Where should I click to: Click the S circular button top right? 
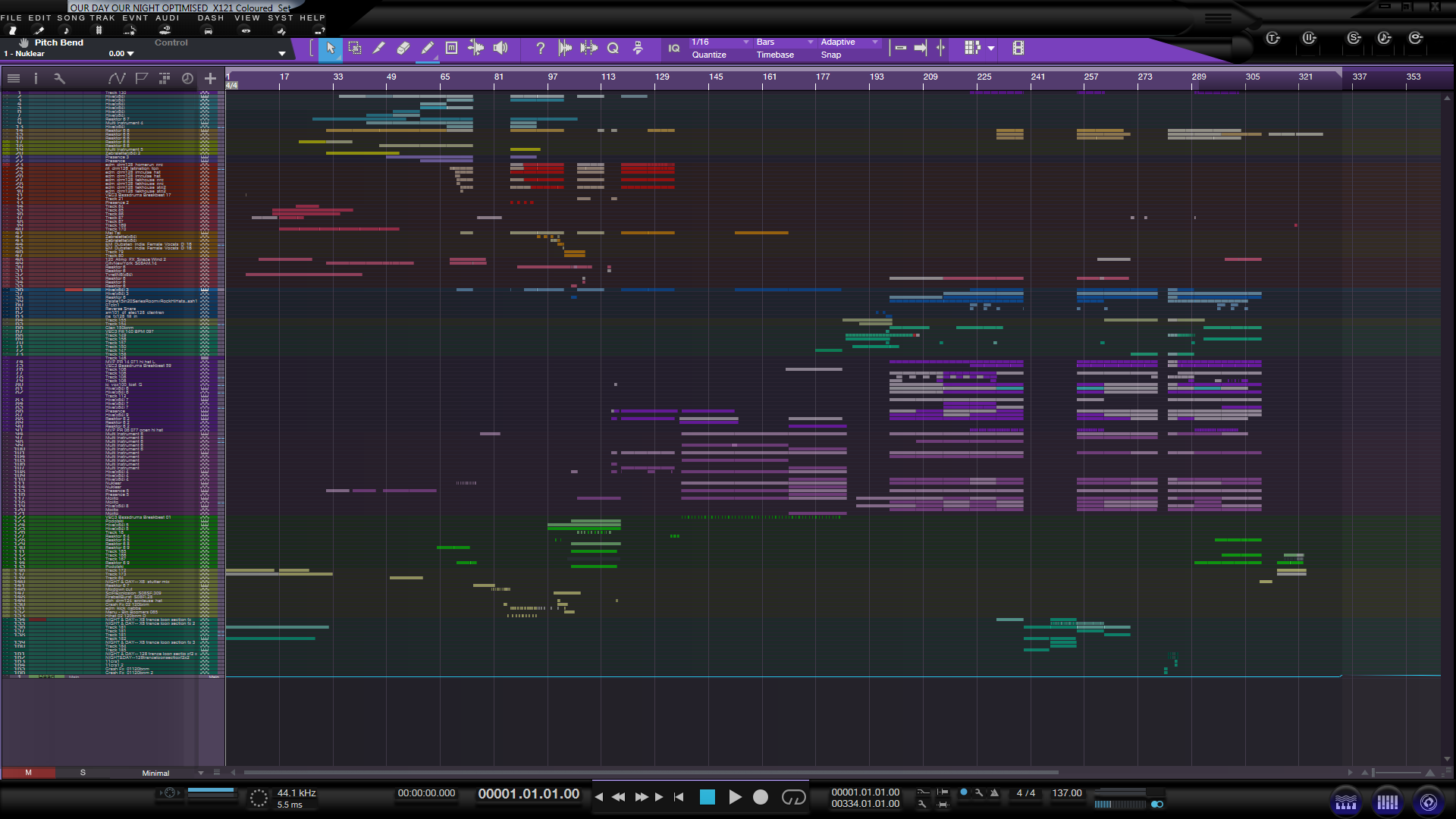tap(1354, 38)
